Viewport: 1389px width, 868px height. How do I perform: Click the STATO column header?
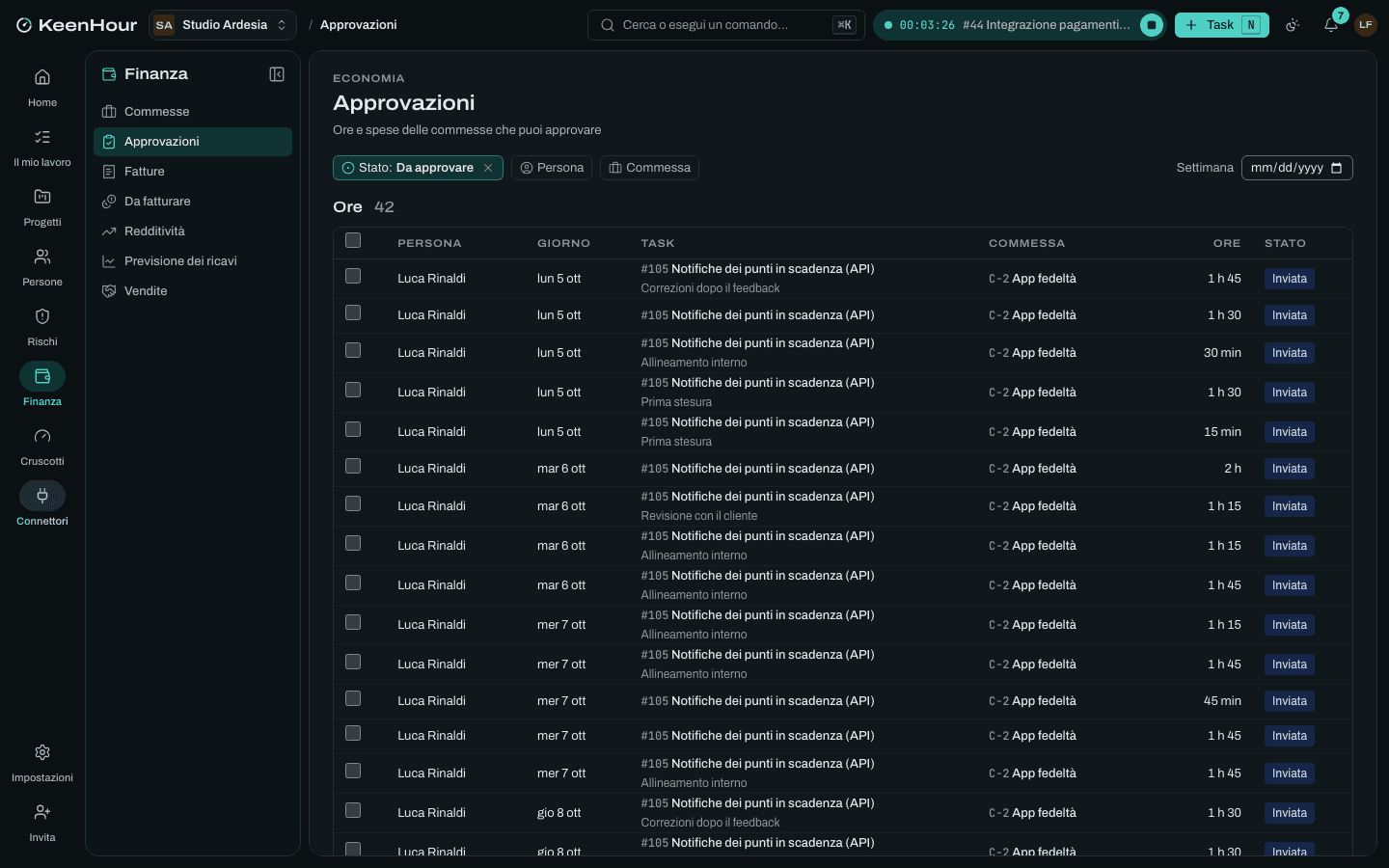point(1285,243)
